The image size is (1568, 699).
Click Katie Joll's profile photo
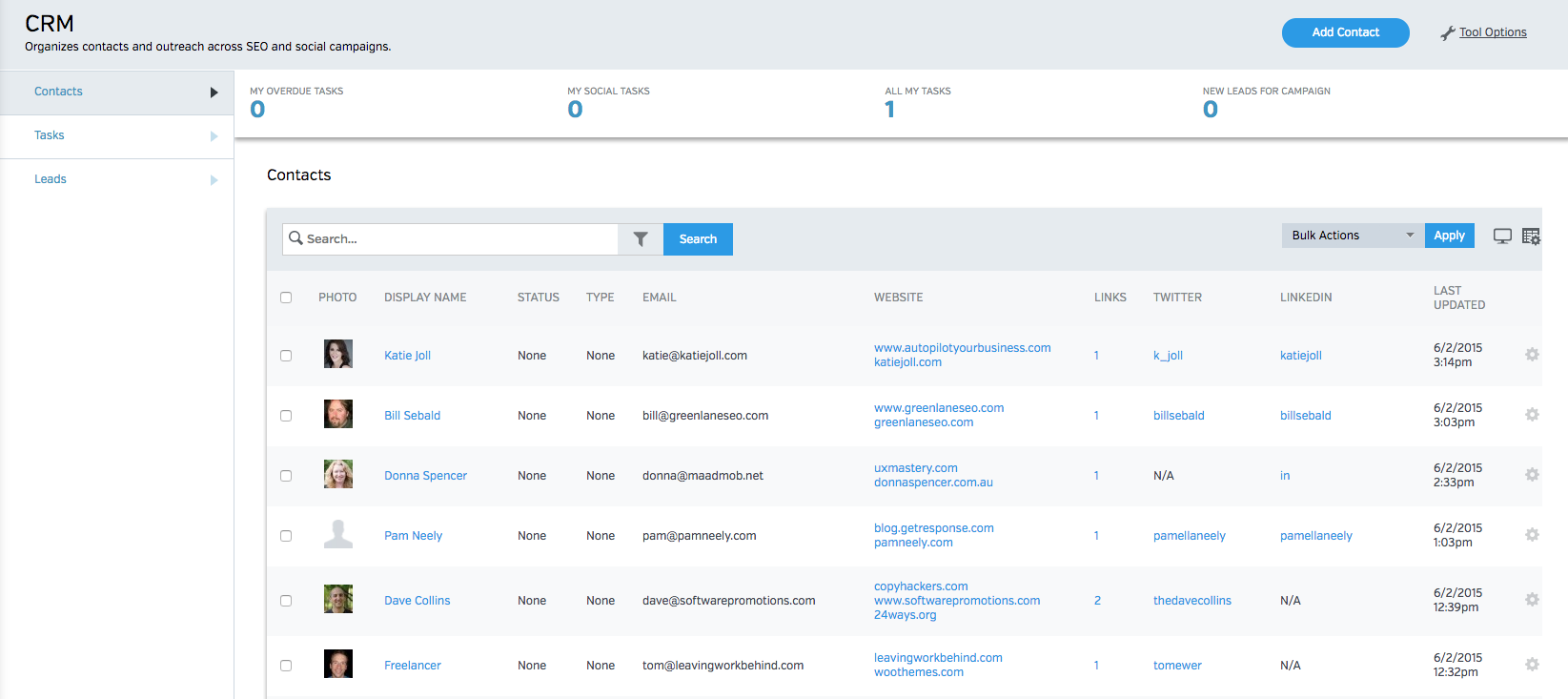click(x=338, y=355)
